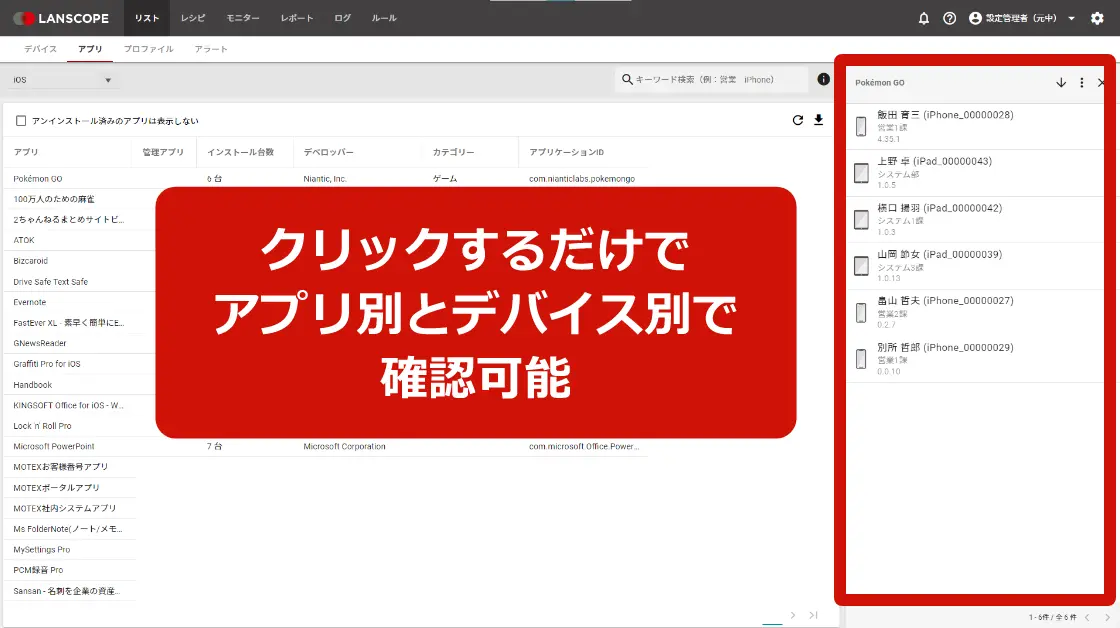Open the iOS platform dropdown
Image resolution: width=1120 pixels, height=628 pixels.
[x=63, y=80]
